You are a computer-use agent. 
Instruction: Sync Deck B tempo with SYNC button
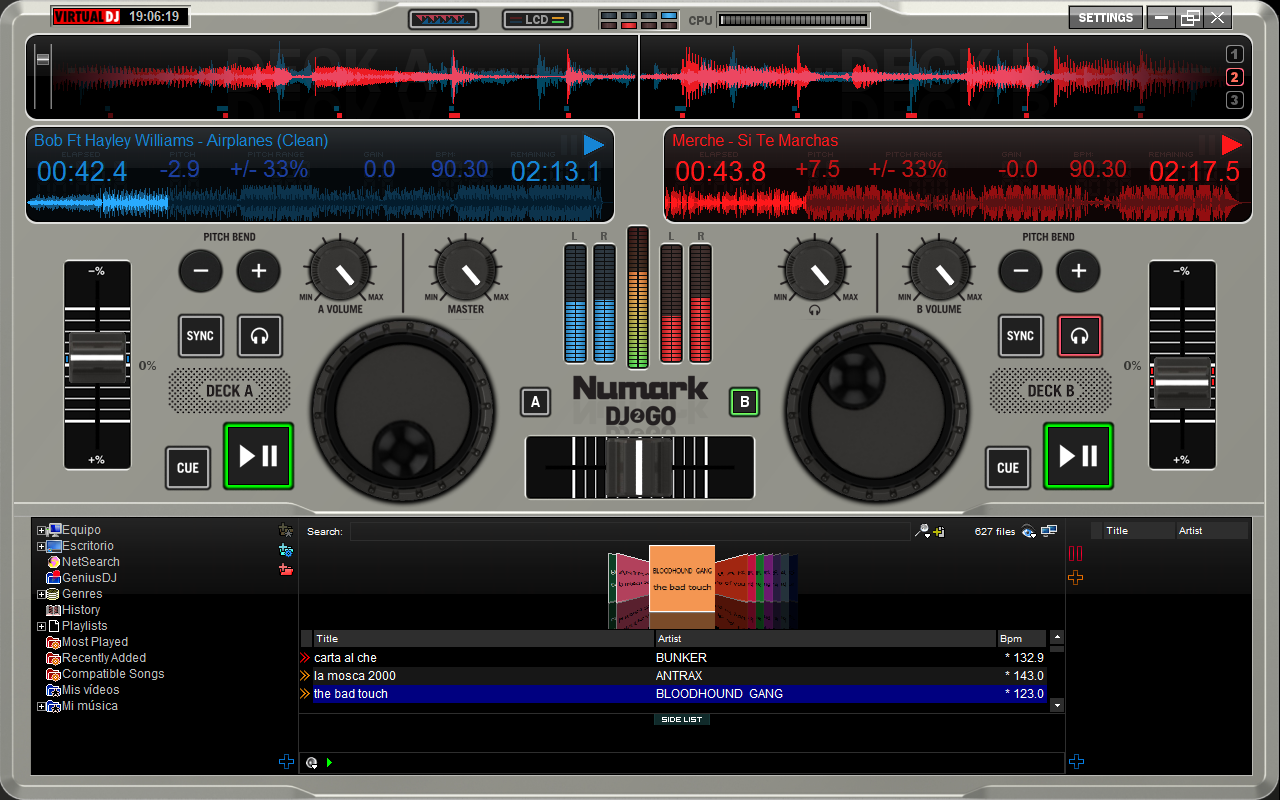(x=1020, y=336)
